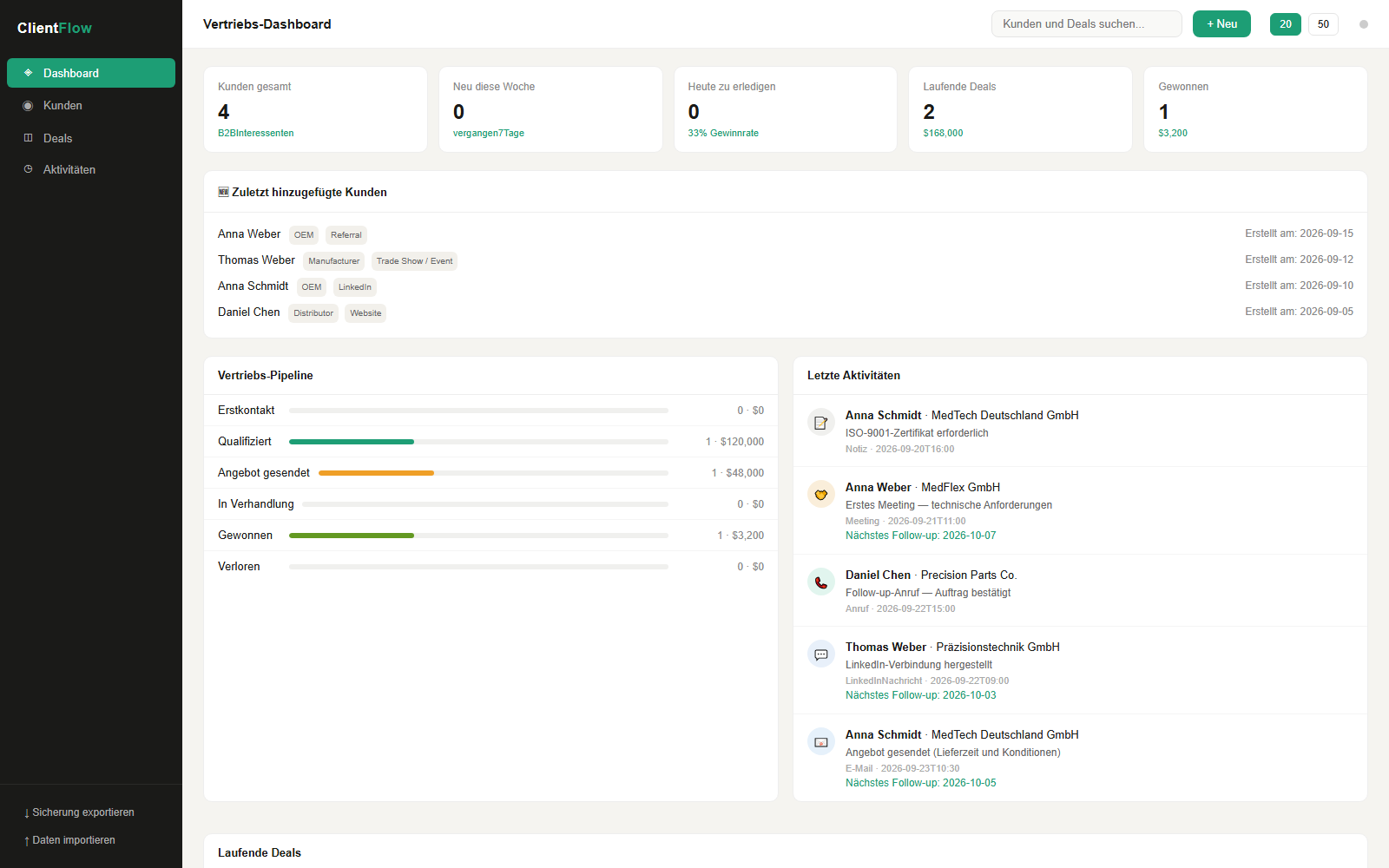Click the Kunden circle icon in sidebar
This screenshot has height=868, width=1389.
tap(28, 105)
